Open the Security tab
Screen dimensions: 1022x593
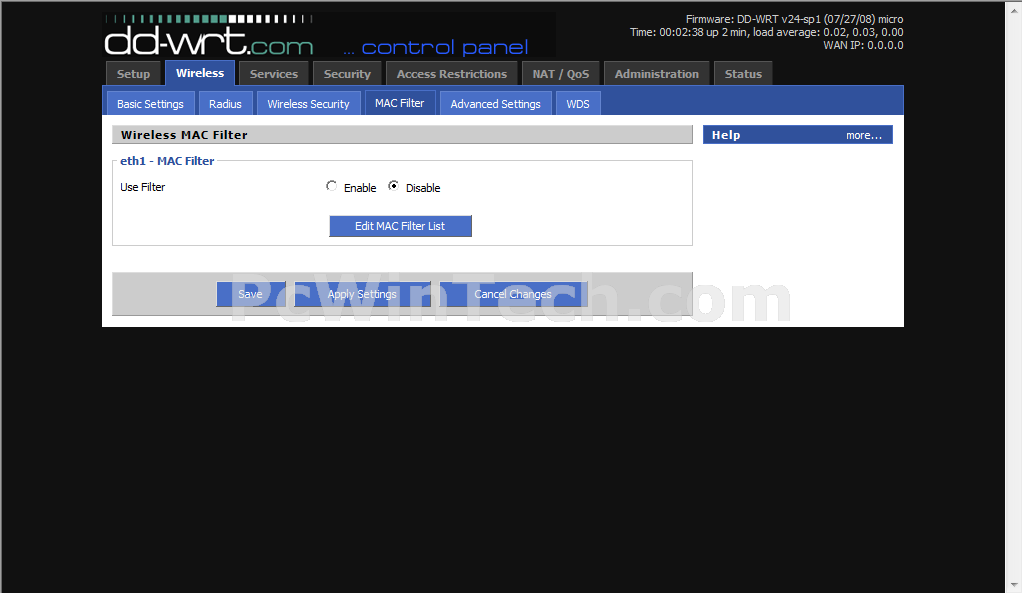pyautogui.click(x=347, y=74)
